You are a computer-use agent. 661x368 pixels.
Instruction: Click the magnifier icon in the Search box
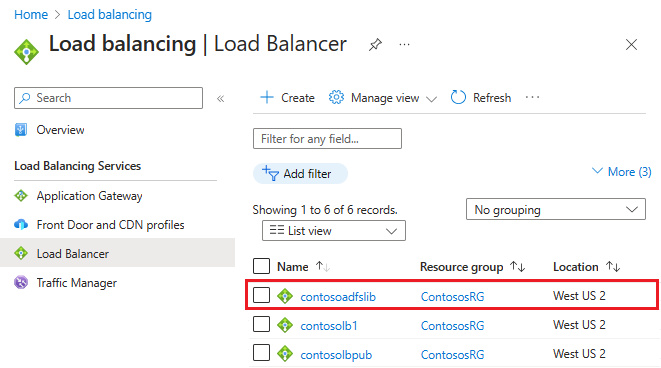pos(25,98)
